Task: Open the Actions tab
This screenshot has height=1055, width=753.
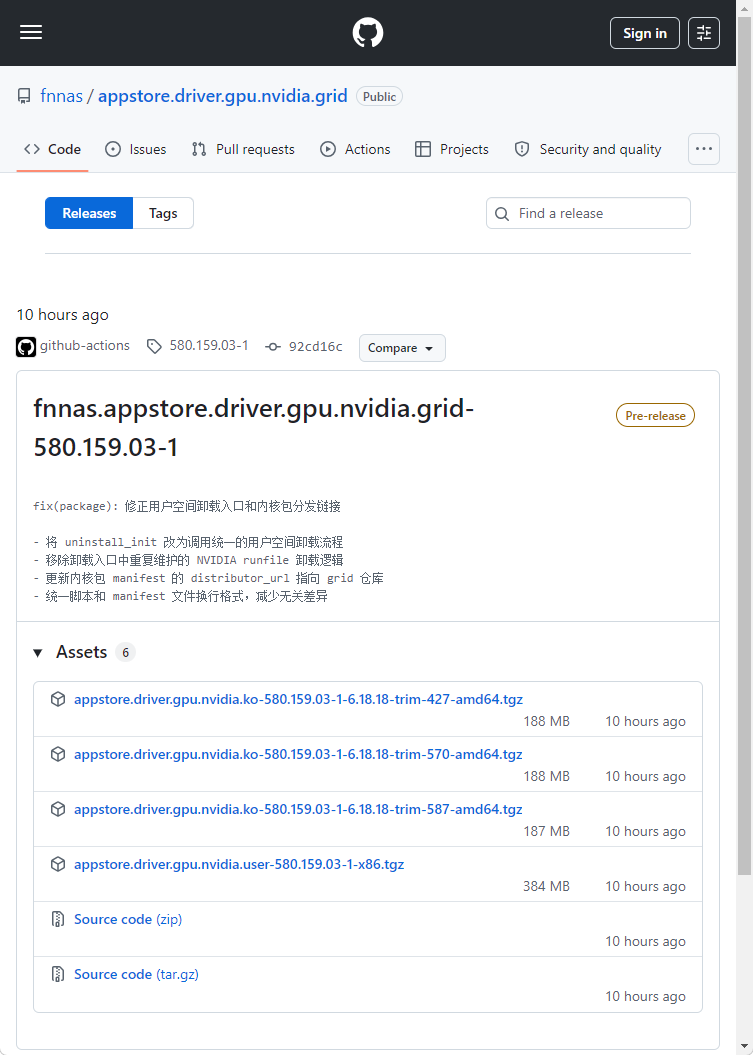Action: coord(355,149)
